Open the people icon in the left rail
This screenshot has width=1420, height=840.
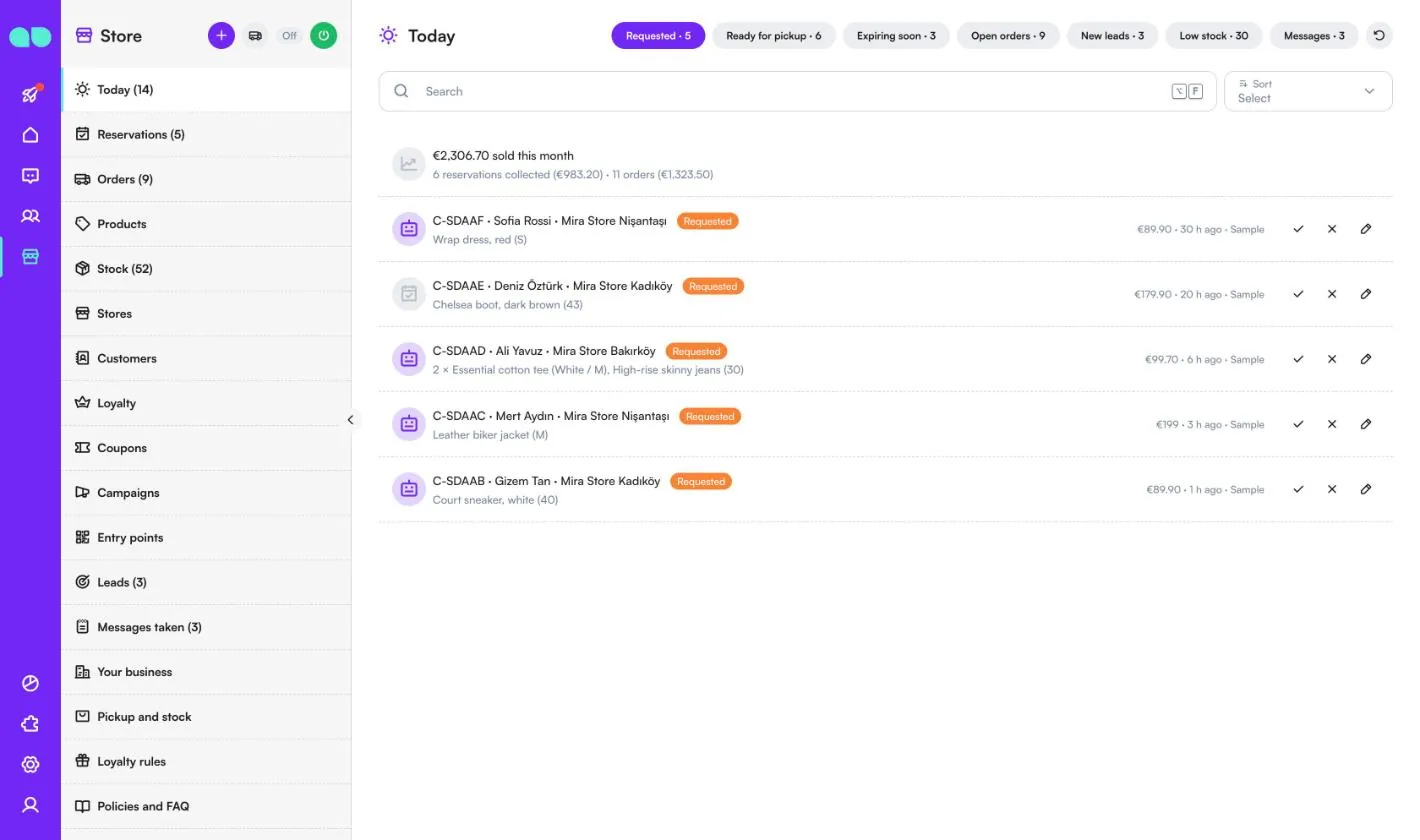click(x=30, y=216)
